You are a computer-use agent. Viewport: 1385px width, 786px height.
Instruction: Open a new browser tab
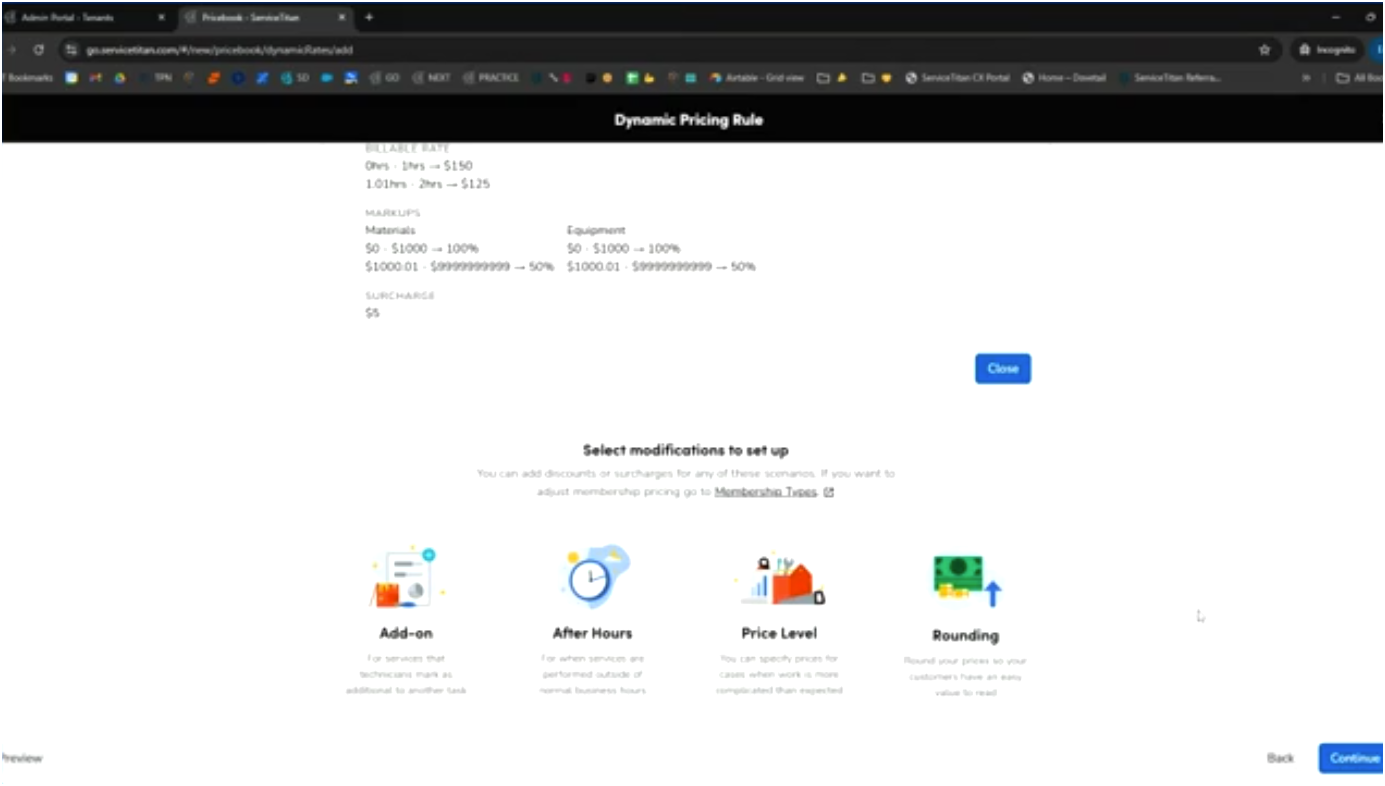(369, 17)
